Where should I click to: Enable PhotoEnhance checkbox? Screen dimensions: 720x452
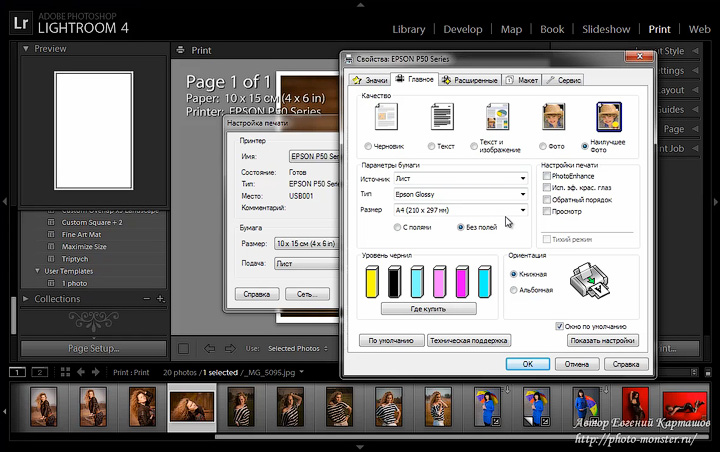[546, 175]
